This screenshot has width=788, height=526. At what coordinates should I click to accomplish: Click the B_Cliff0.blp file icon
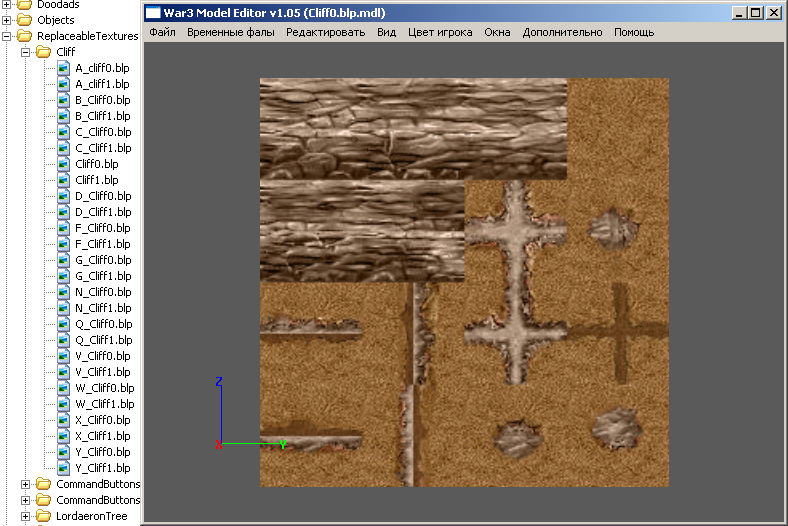[63, 100]
